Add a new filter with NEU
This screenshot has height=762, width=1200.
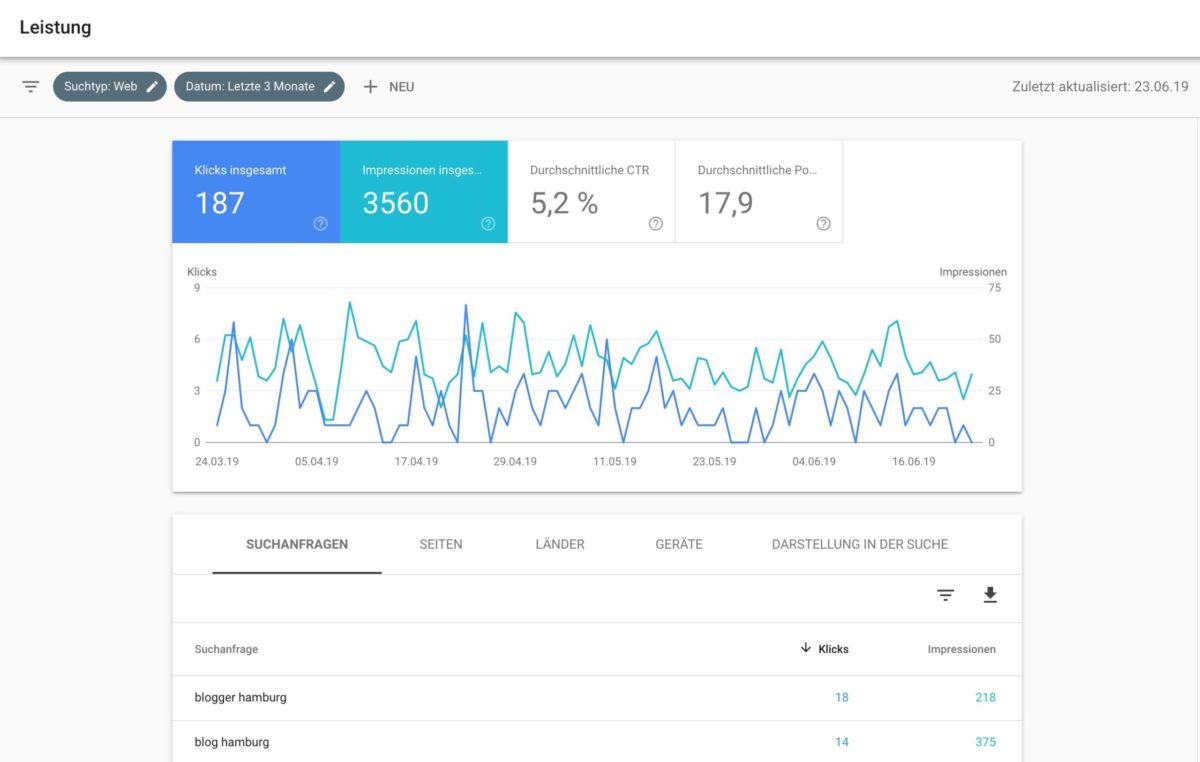(388, 87)
